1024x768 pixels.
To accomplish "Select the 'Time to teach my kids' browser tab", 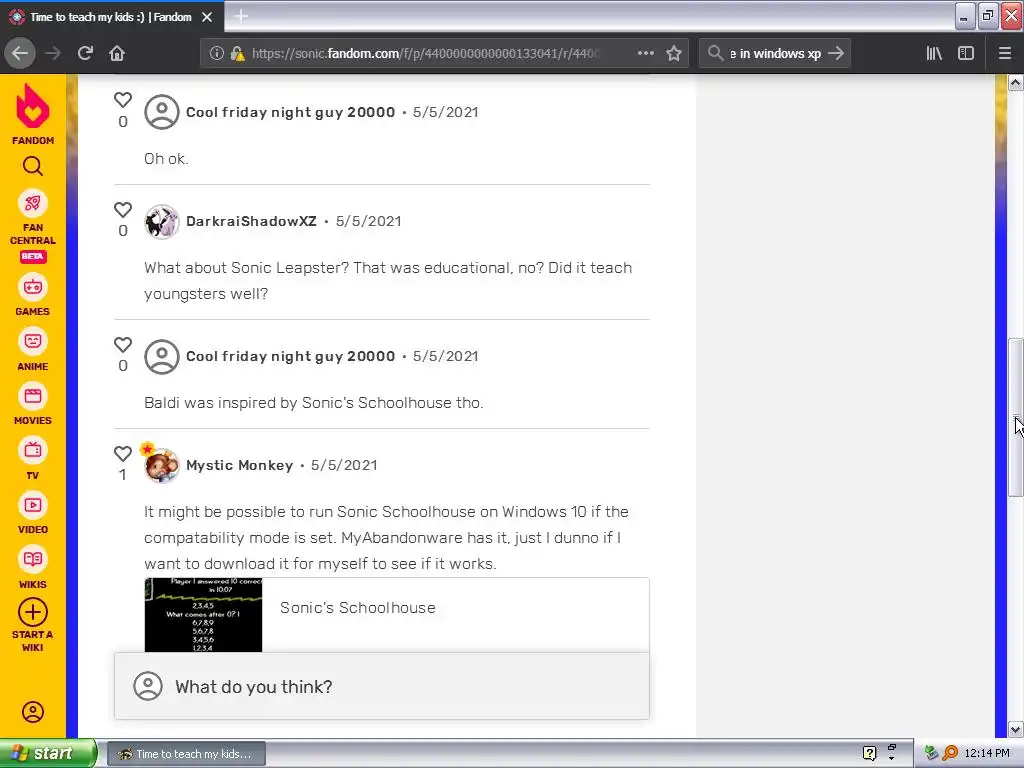I will 112,17.
